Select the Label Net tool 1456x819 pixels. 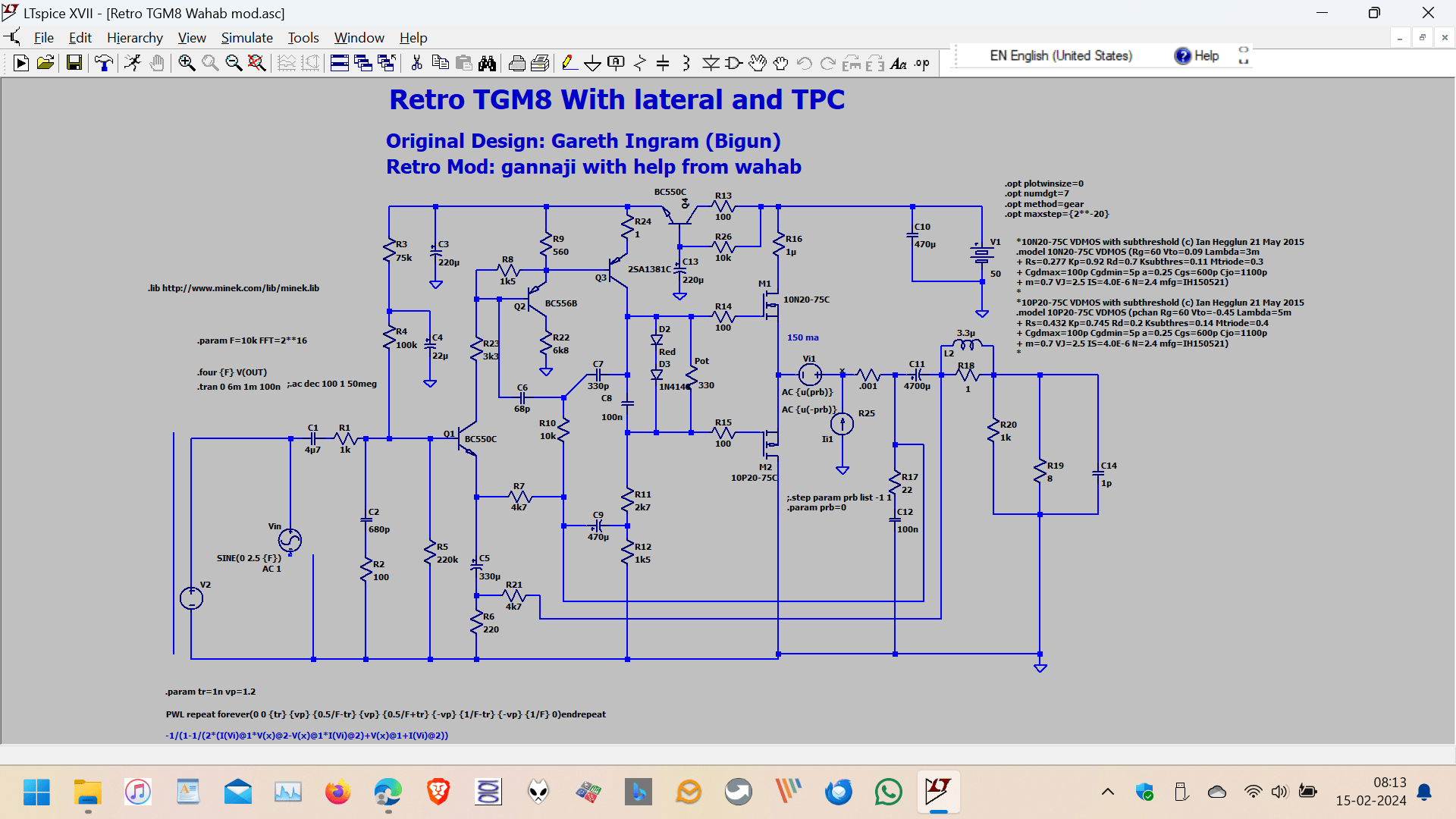pyautogui.click(x=617, y=64)
